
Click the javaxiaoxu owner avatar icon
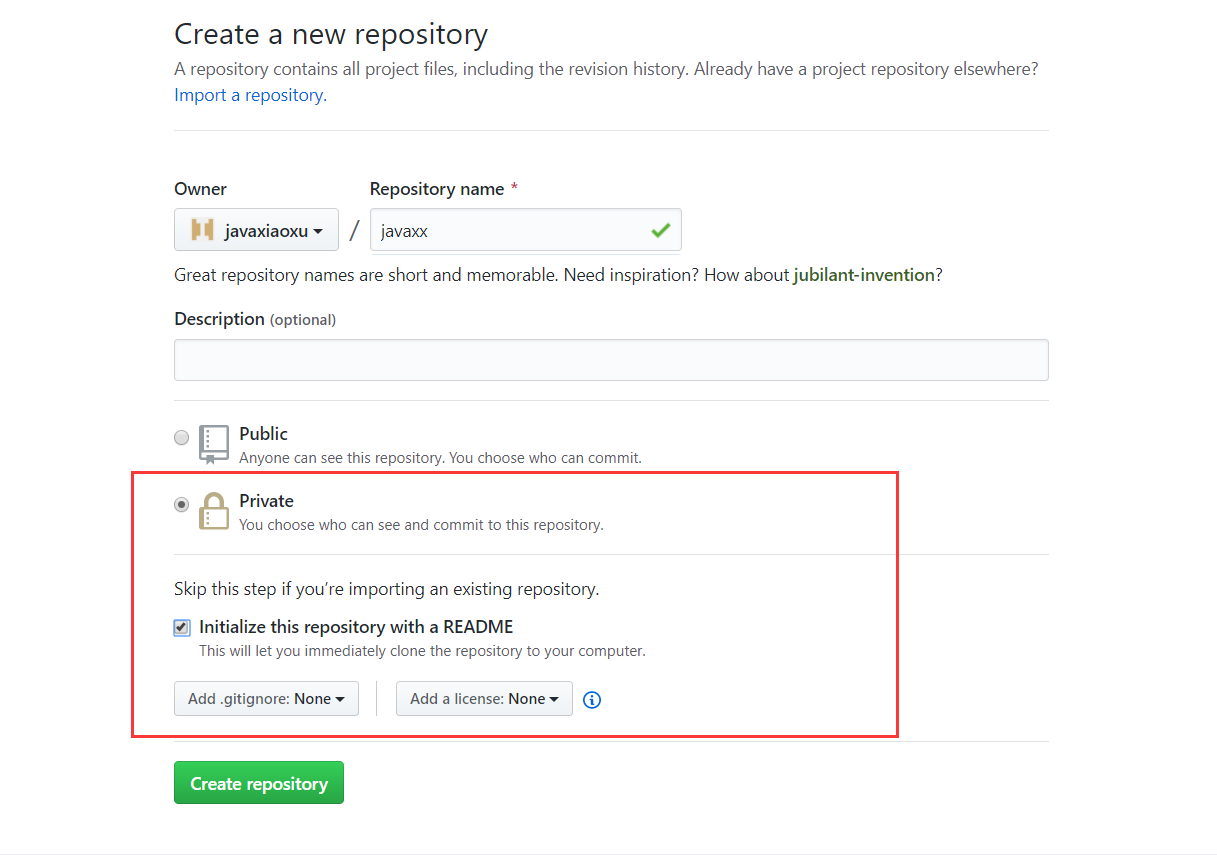pos(203,231)
